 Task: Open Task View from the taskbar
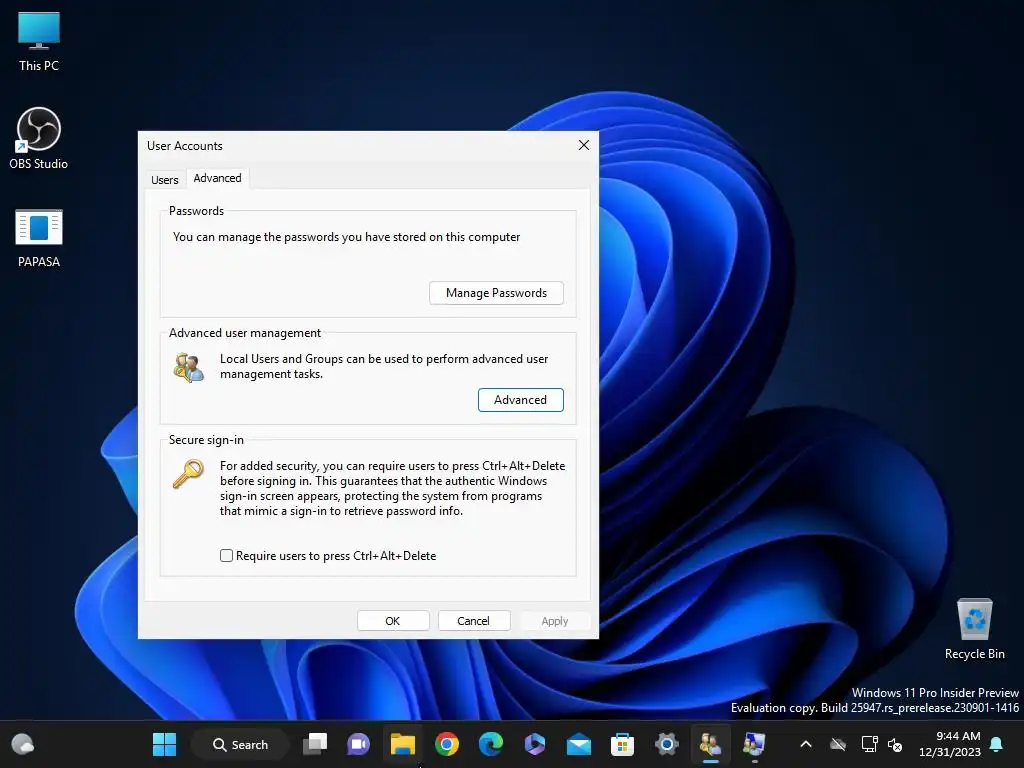[315, 744]
